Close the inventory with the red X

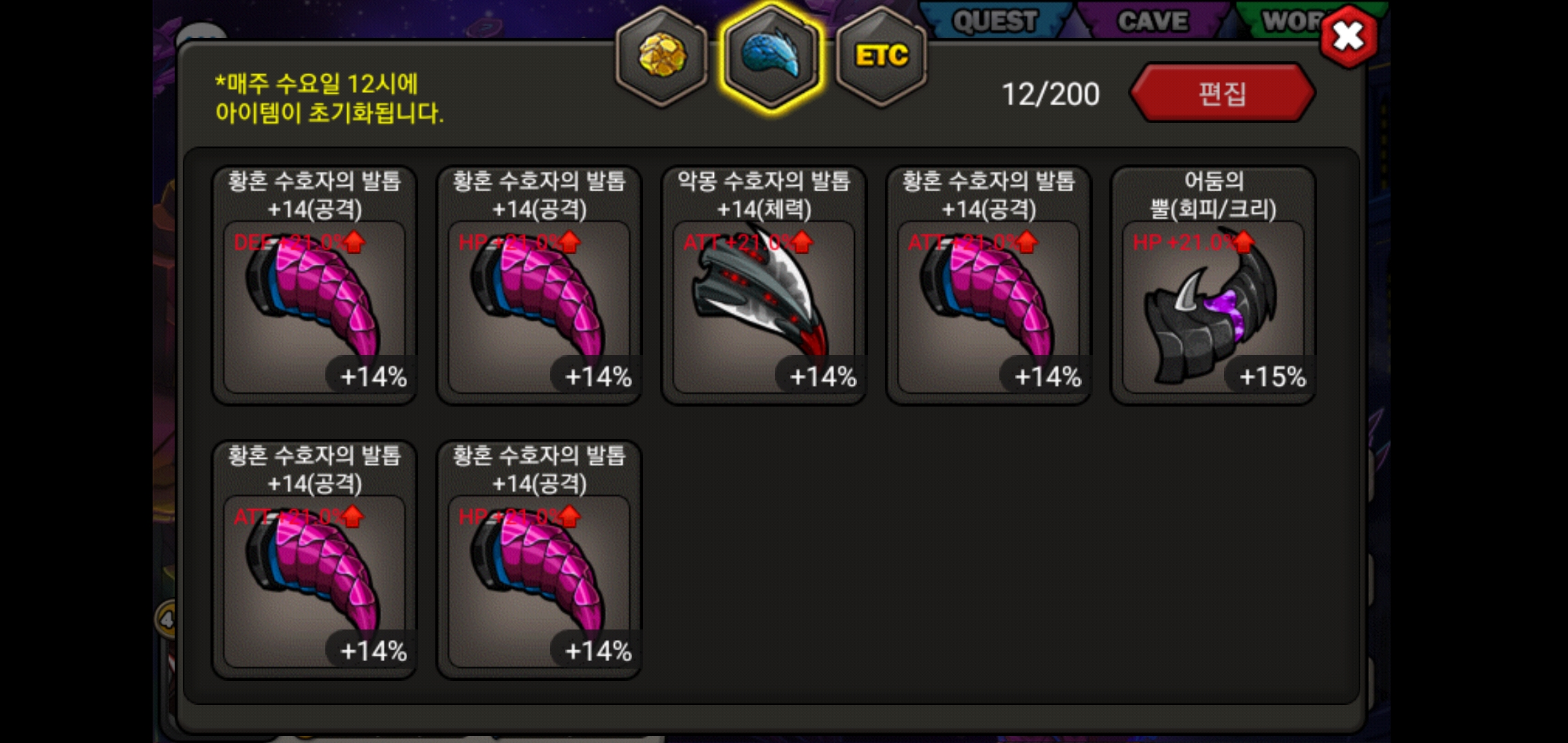1349,36
